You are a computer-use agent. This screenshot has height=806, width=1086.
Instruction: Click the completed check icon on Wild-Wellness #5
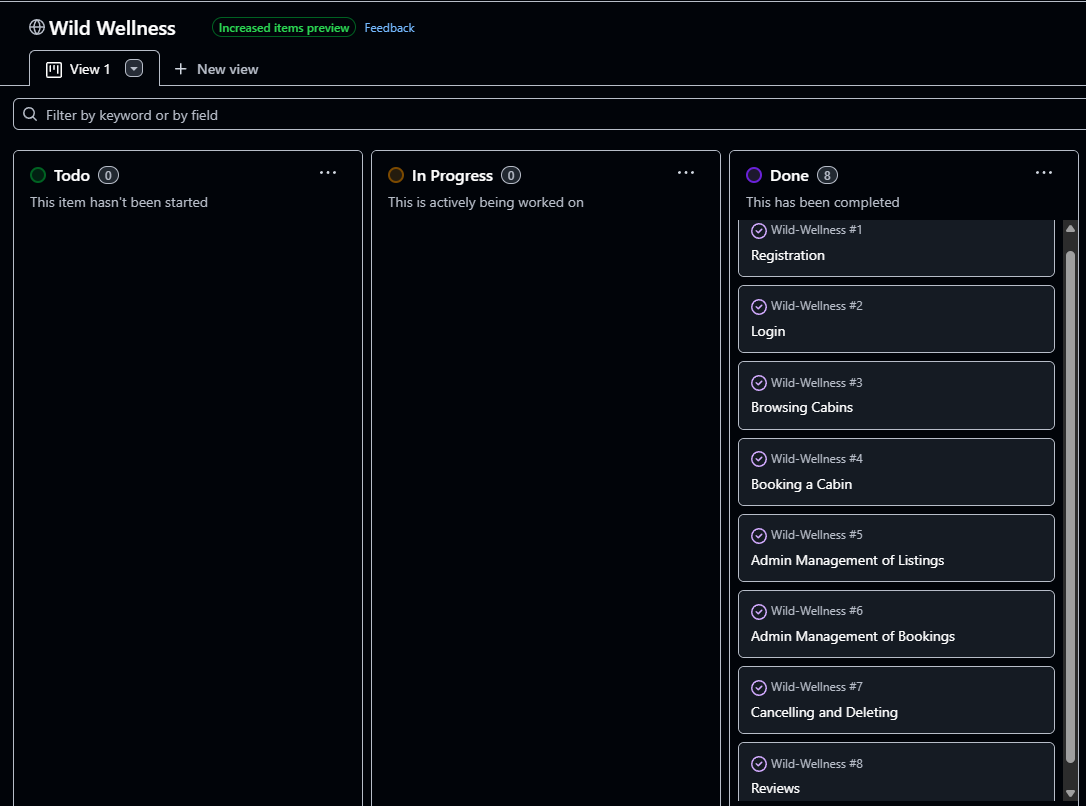pos(759,535)
